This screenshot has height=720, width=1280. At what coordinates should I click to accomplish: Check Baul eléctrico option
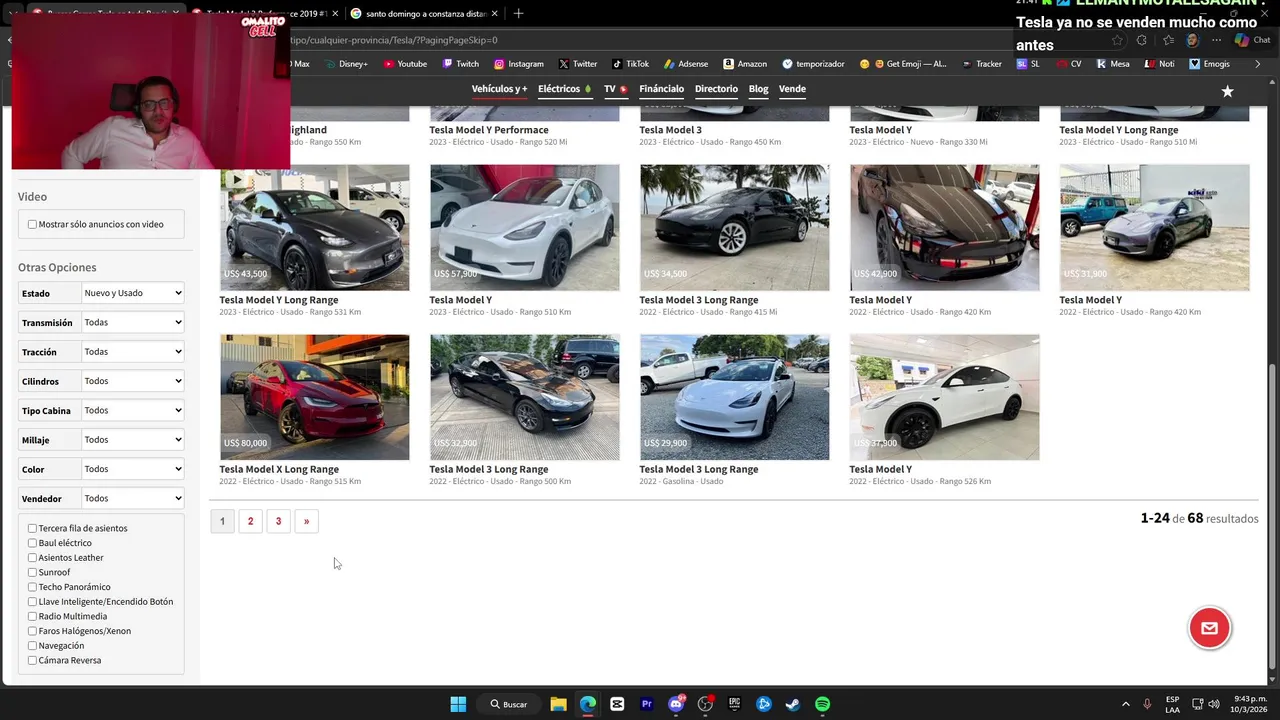[x=32, y=543]
